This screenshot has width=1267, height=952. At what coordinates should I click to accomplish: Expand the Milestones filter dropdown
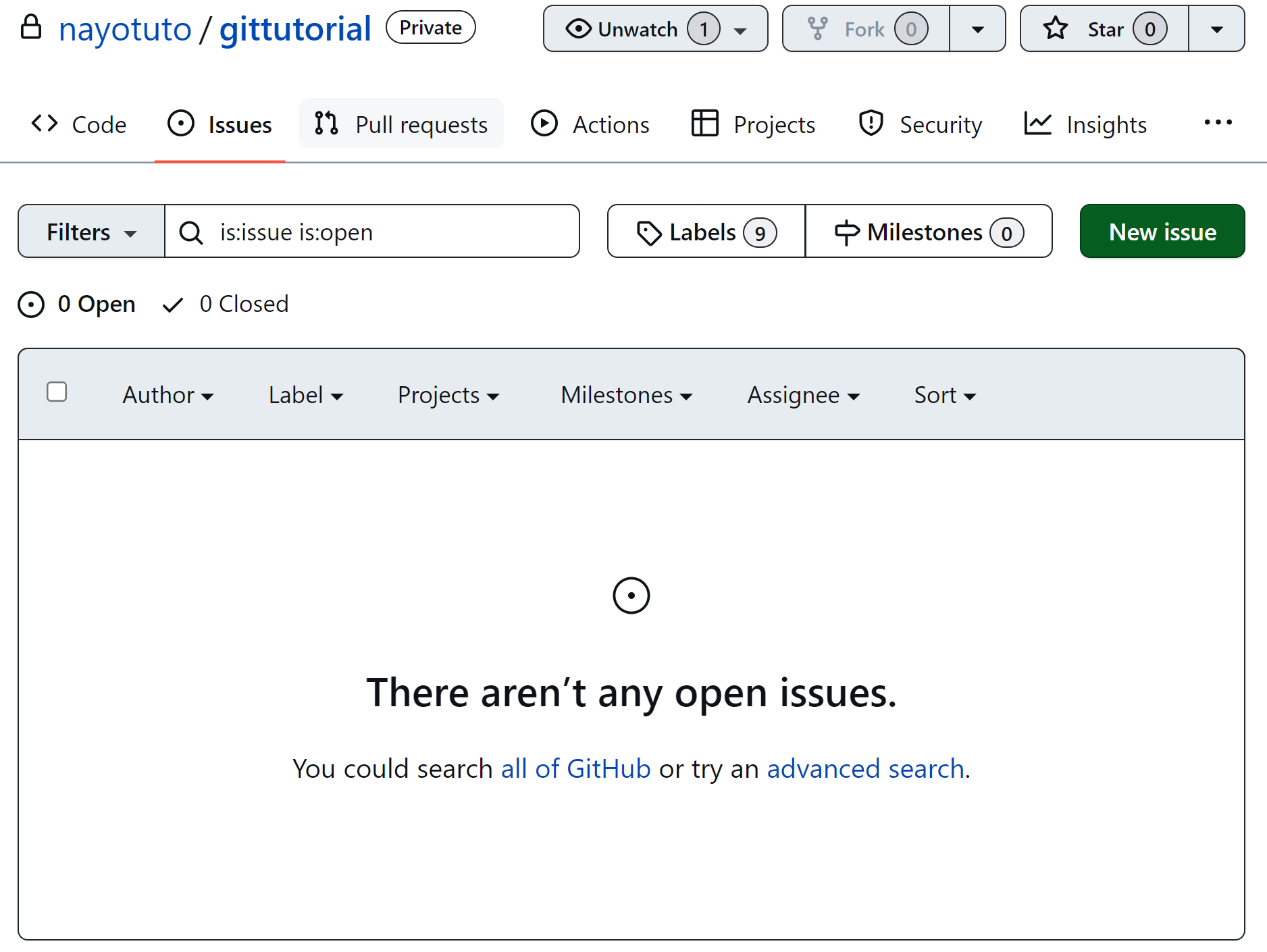pyautogui.click(x=627, y=395)
